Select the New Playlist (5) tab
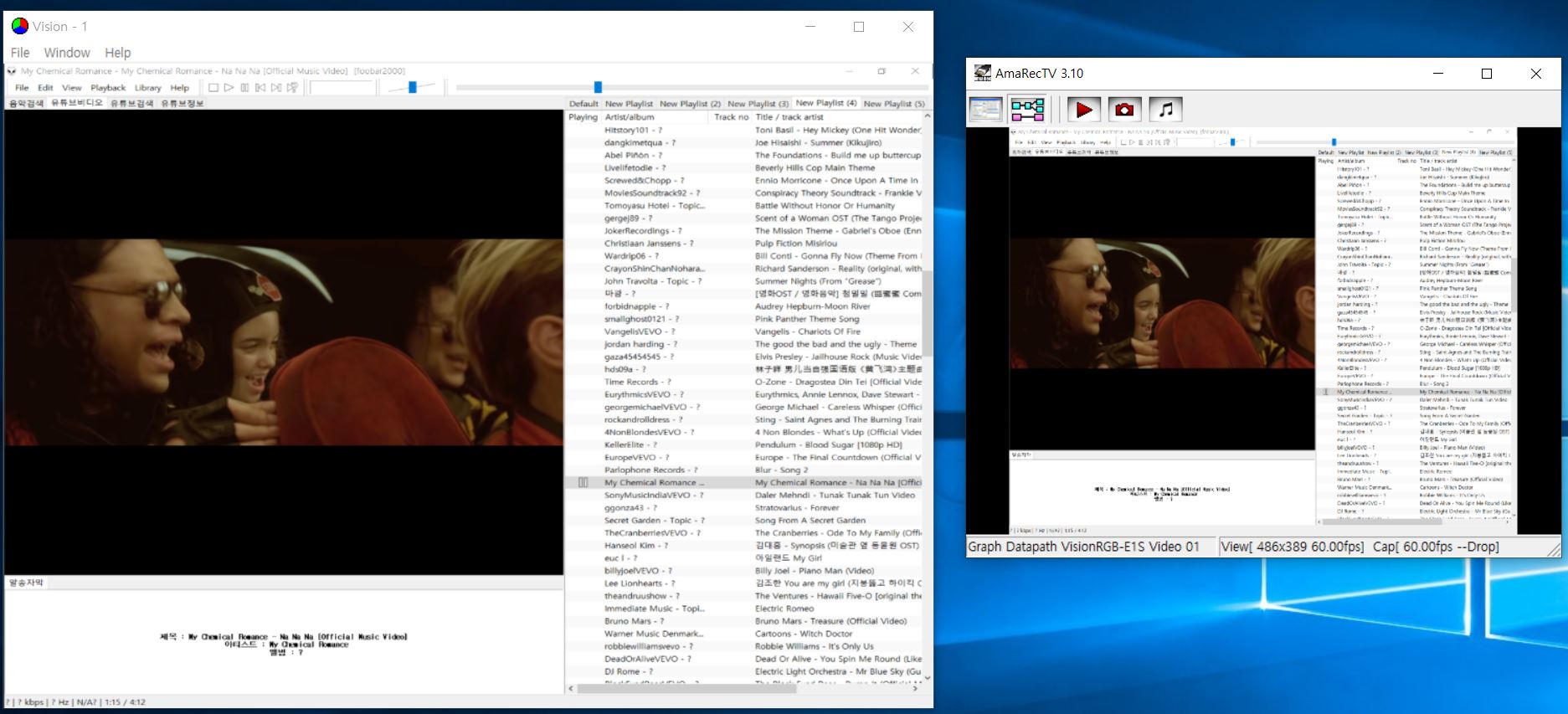Screen dimensions: 1568x714 click(893, 105)
